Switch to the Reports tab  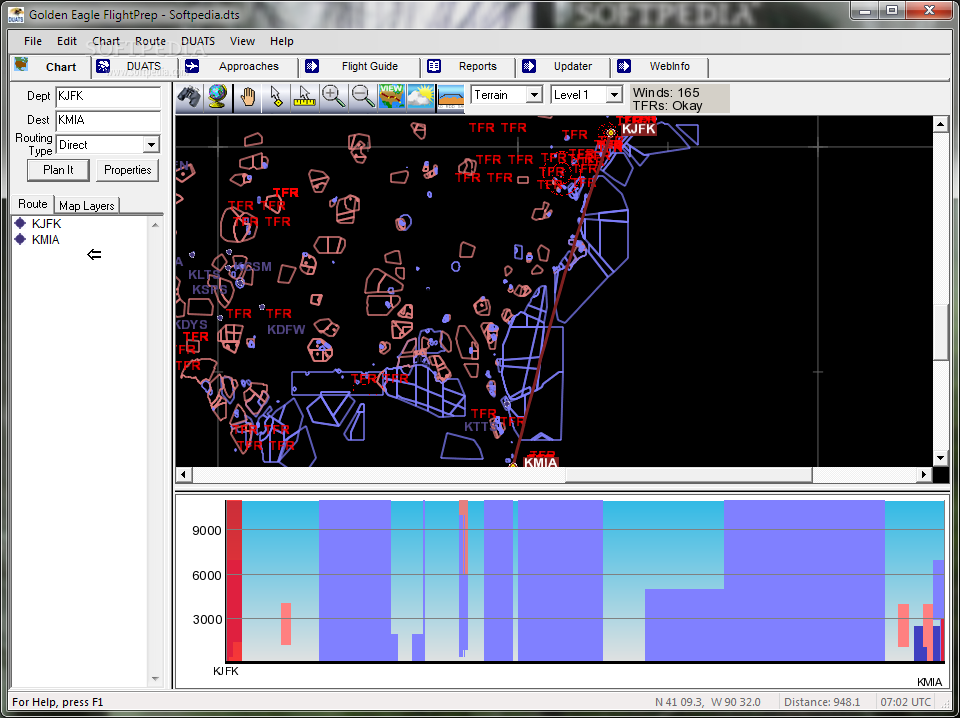(x=469, y=66)
